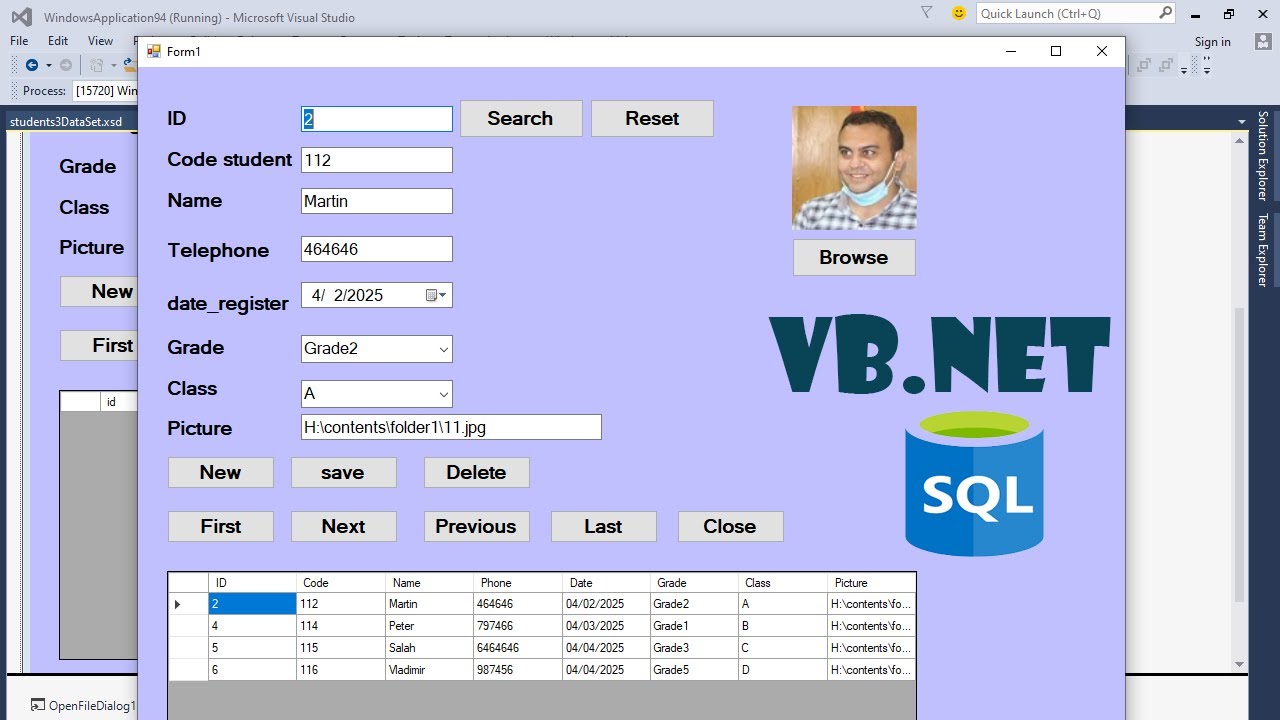The image size is (1280, 720).
Task: Click the Class column header in the grid
Action: click(x=783, y=583)
